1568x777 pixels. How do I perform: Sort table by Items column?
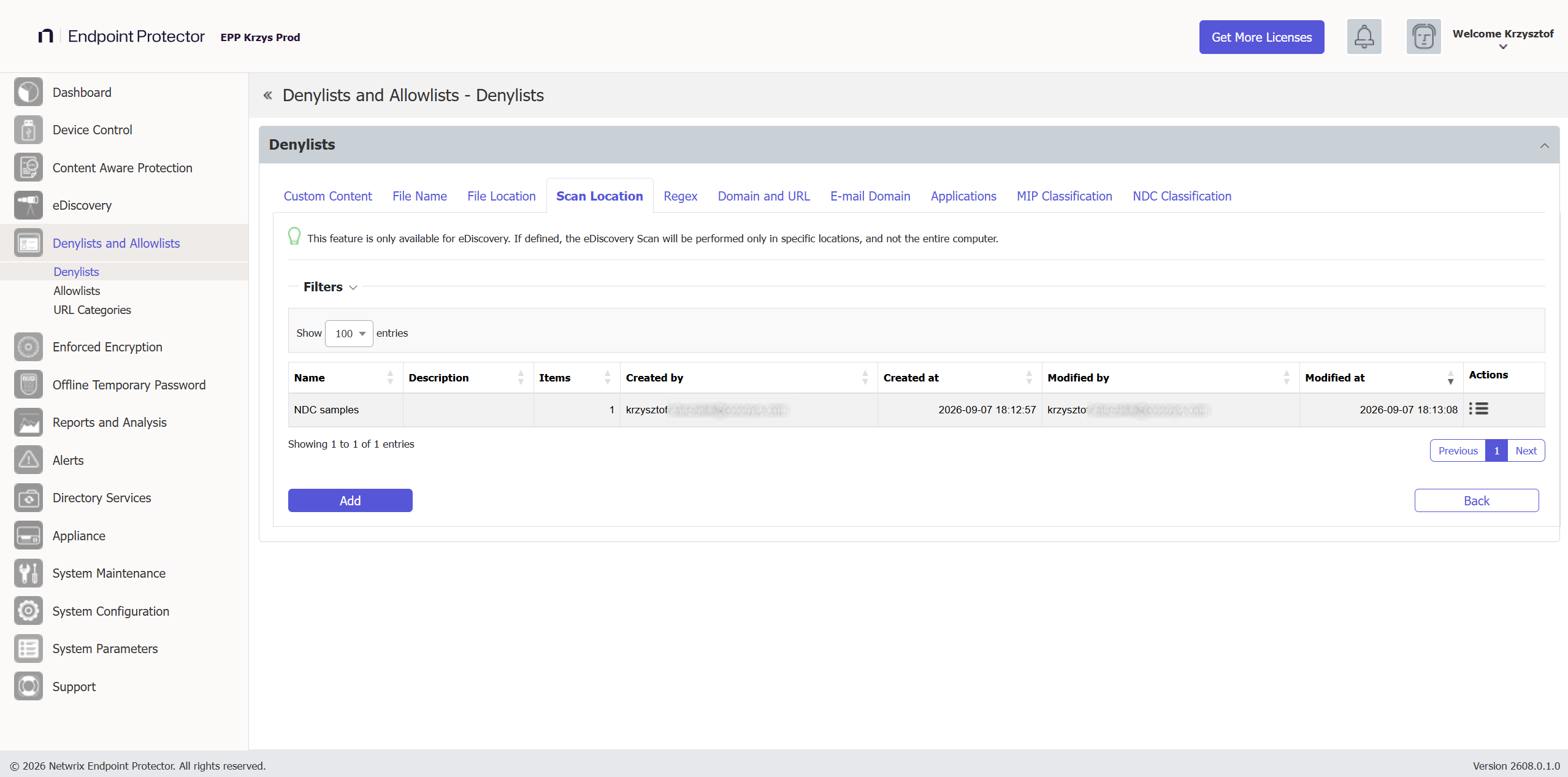tap(576, 378)
